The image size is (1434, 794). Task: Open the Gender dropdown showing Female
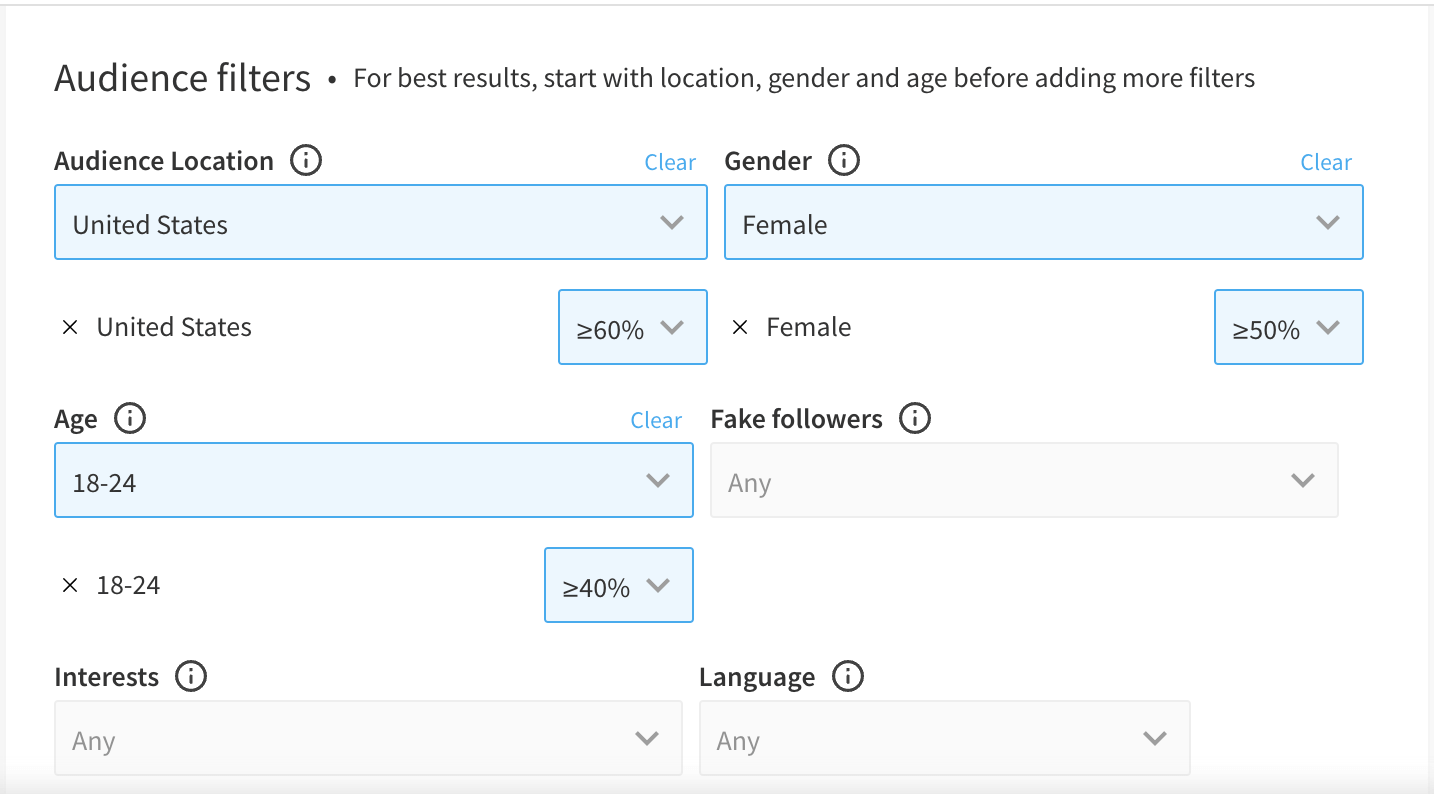[x=1043, y=222]
